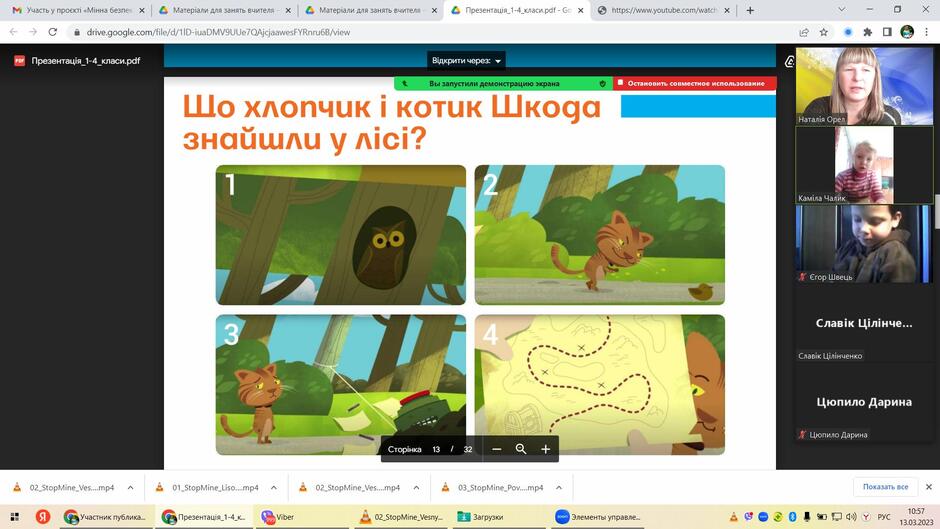940x529 pixels.
Task: Open the tab search chevron in title bar
Action: coord(841,10)
